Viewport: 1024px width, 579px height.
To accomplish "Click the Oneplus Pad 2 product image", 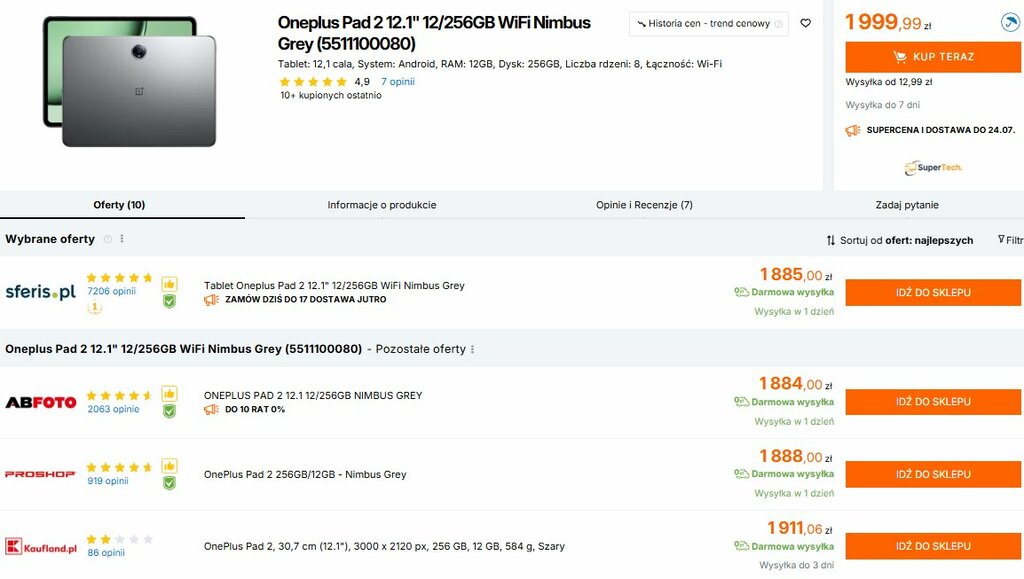I will (130, 82).
